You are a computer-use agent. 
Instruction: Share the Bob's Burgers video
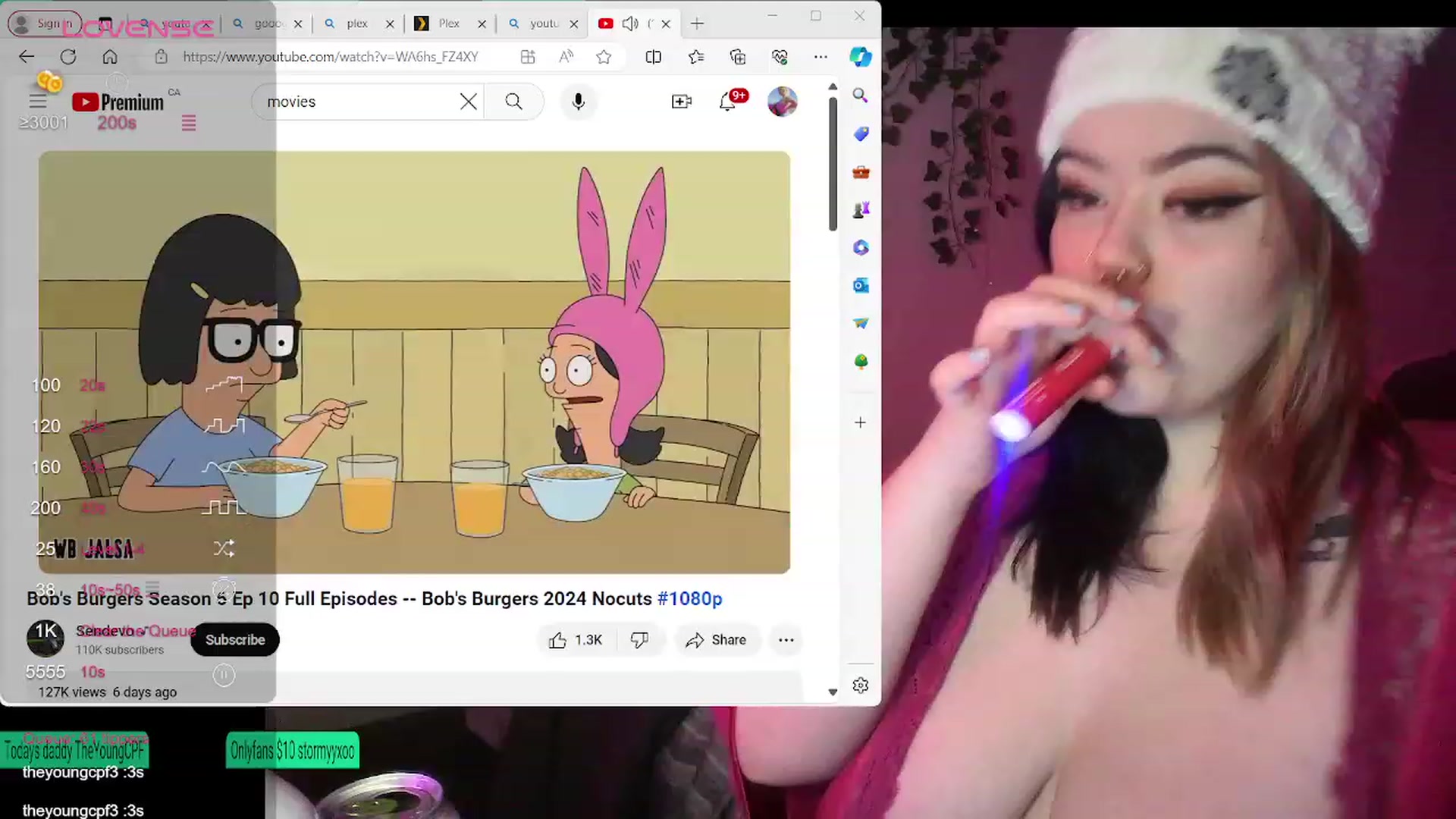pos(716,640)
